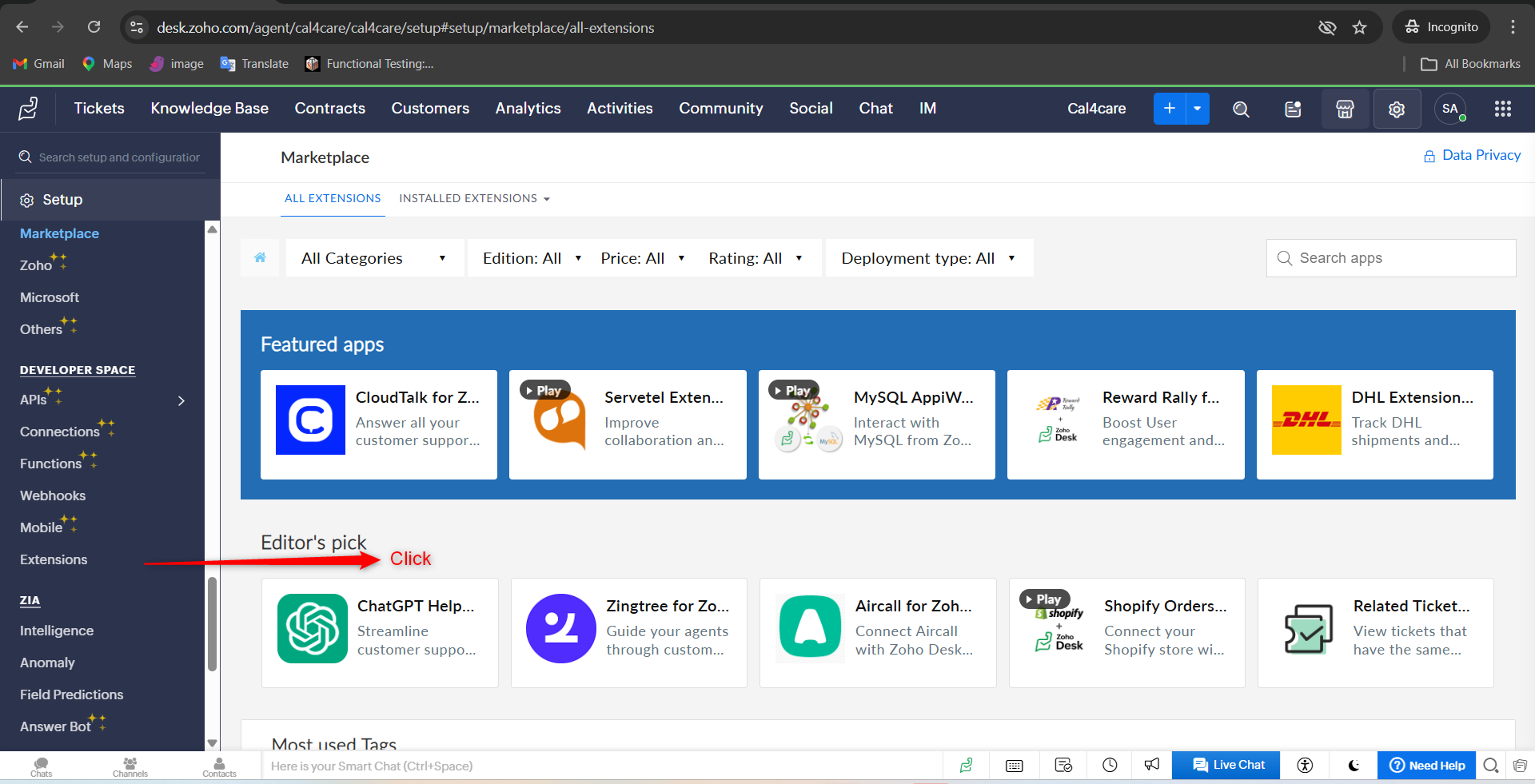Open the CloudTalk app logo
Viewport: 1535px width, 784px height.
310,420
